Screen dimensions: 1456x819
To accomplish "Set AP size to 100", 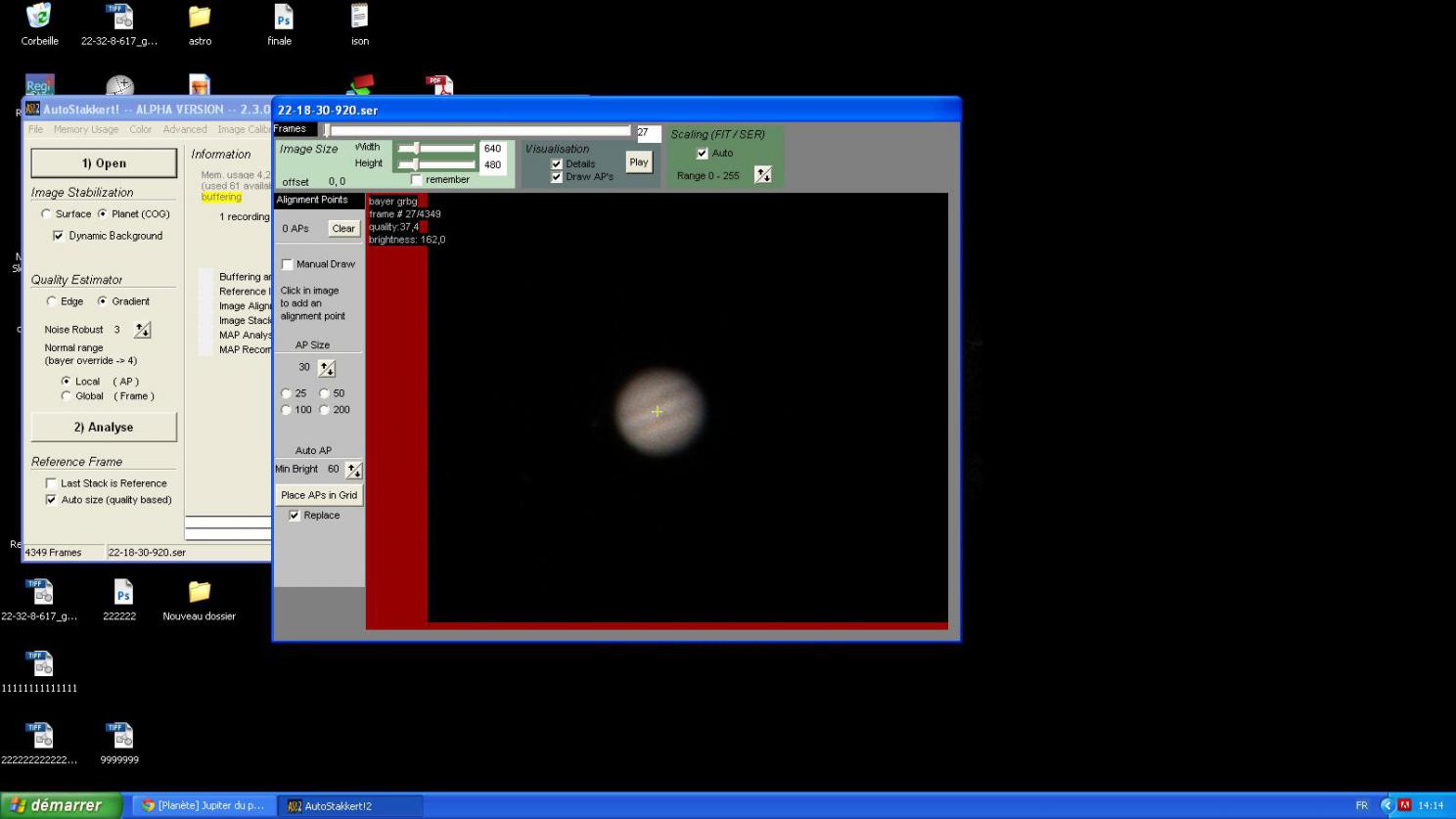I will (x=287, y=410).
